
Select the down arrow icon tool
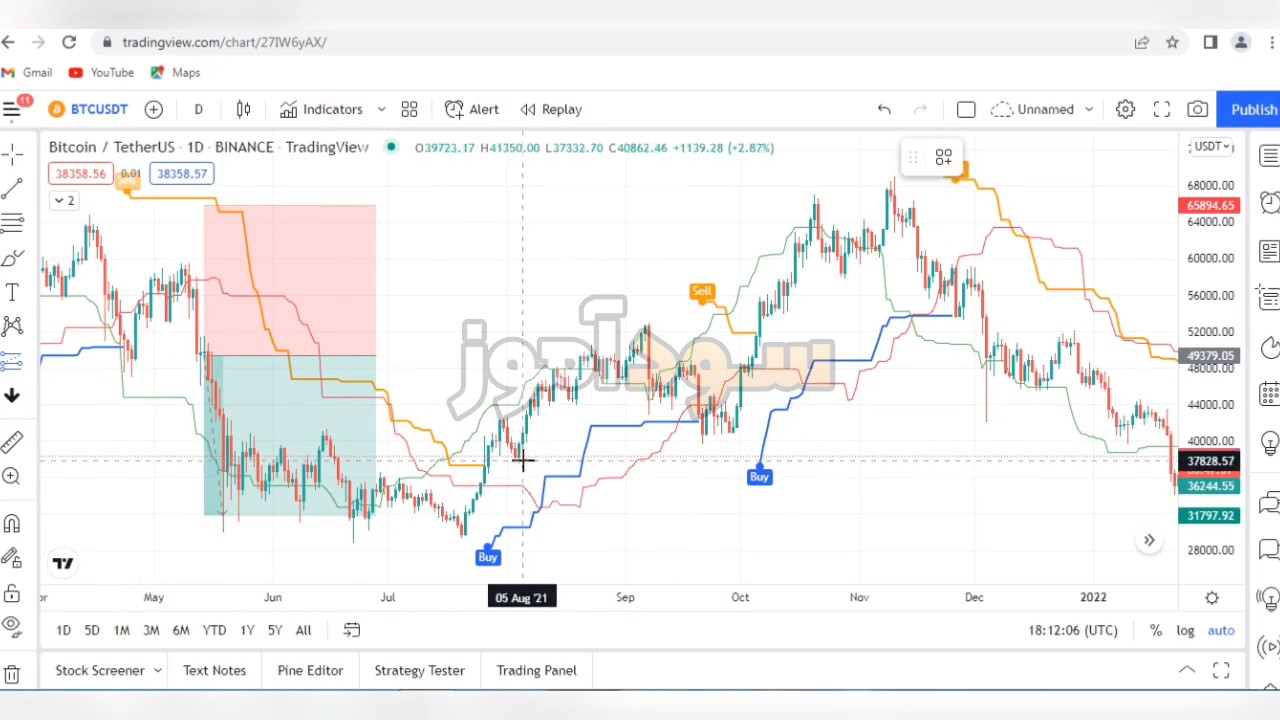pos(12,396)
